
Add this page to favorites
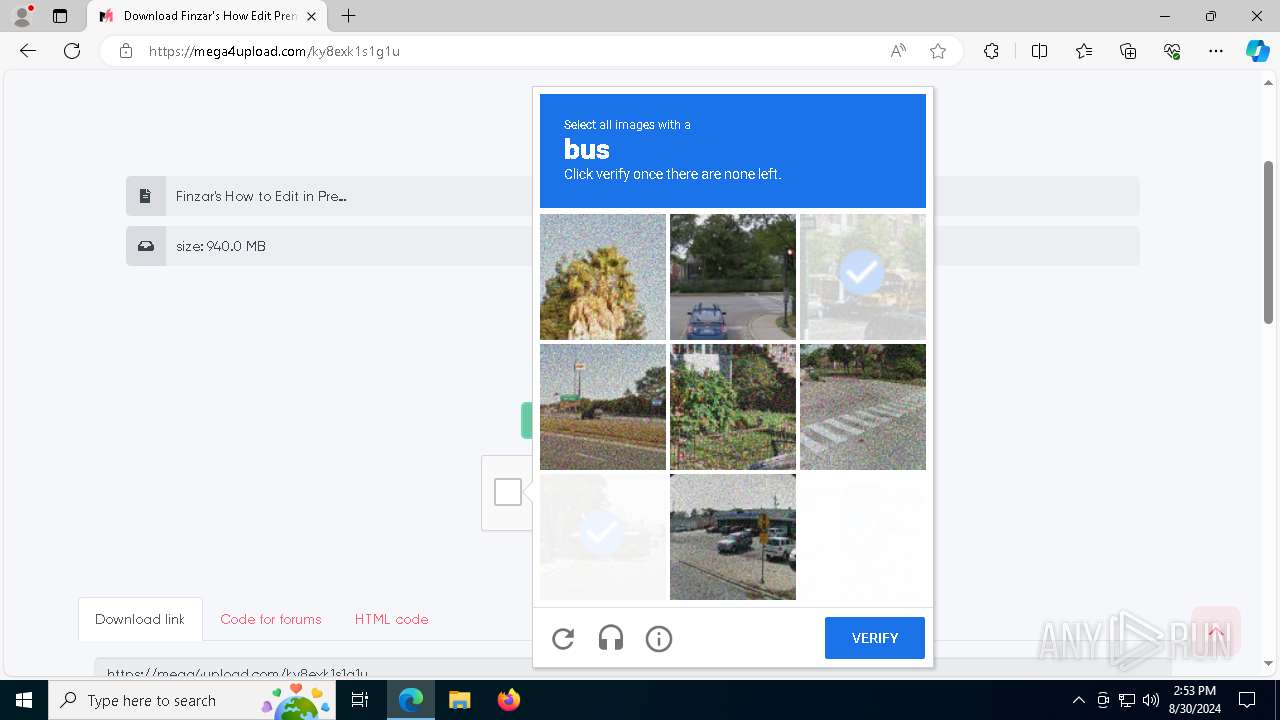pos(938,51)
